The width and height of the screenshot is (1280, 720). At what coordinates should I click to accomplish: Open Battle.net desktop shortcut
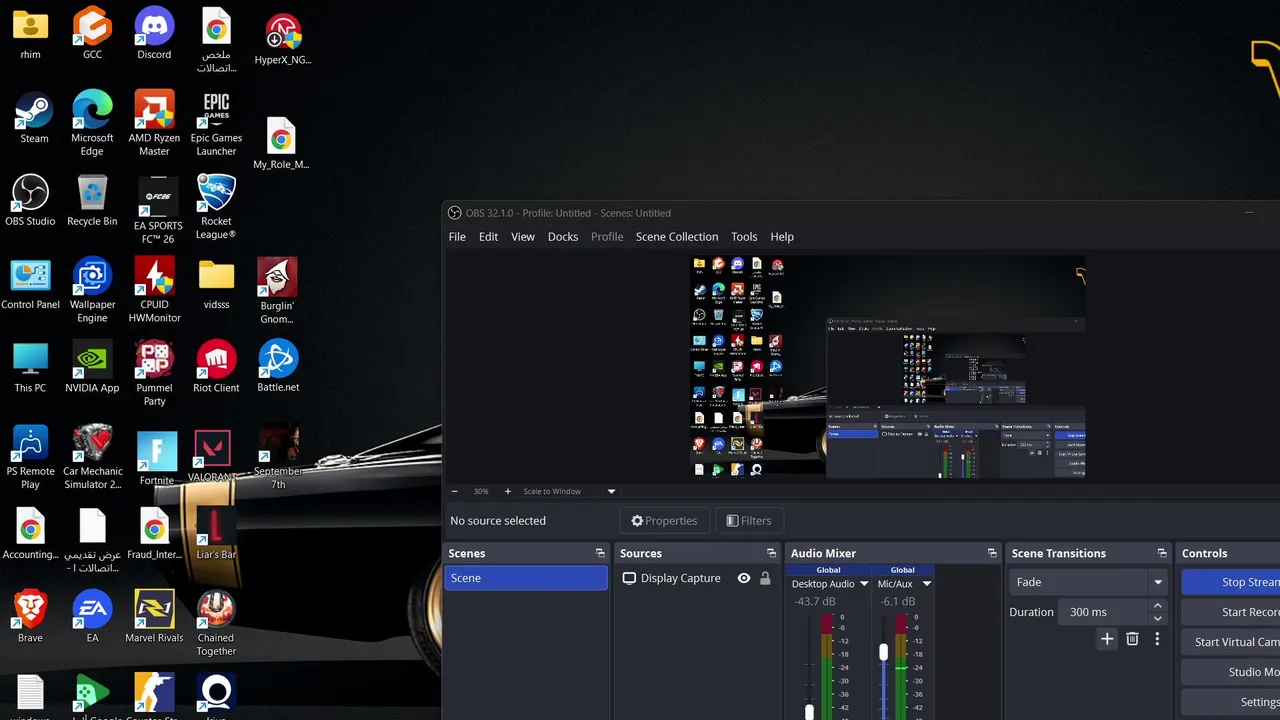point(278,368)
